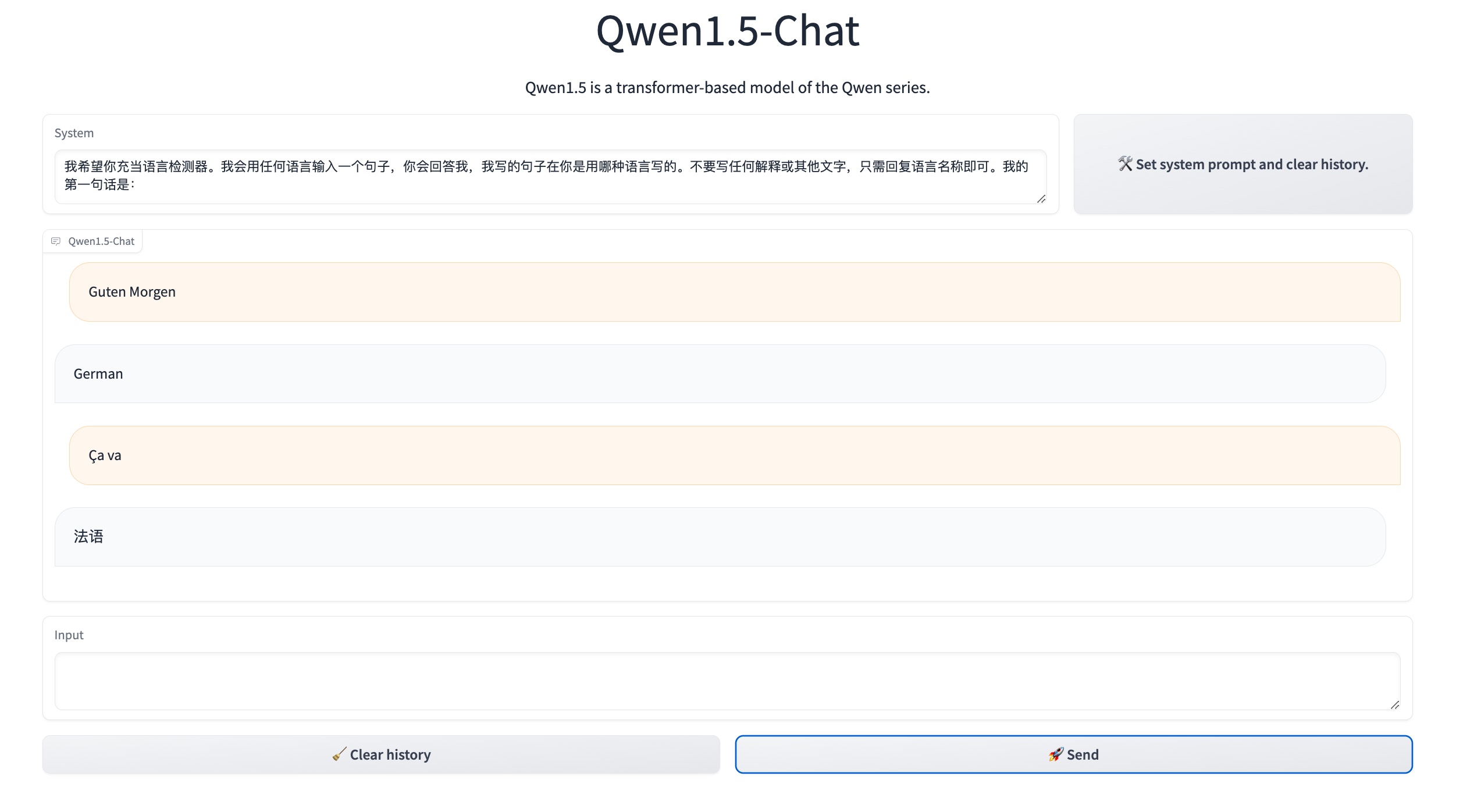This screenshot has height=812, width=1481.
Task: Click the chat bubble icon beside Qwen1.5-Chat label
Action: tap(56, 241)
